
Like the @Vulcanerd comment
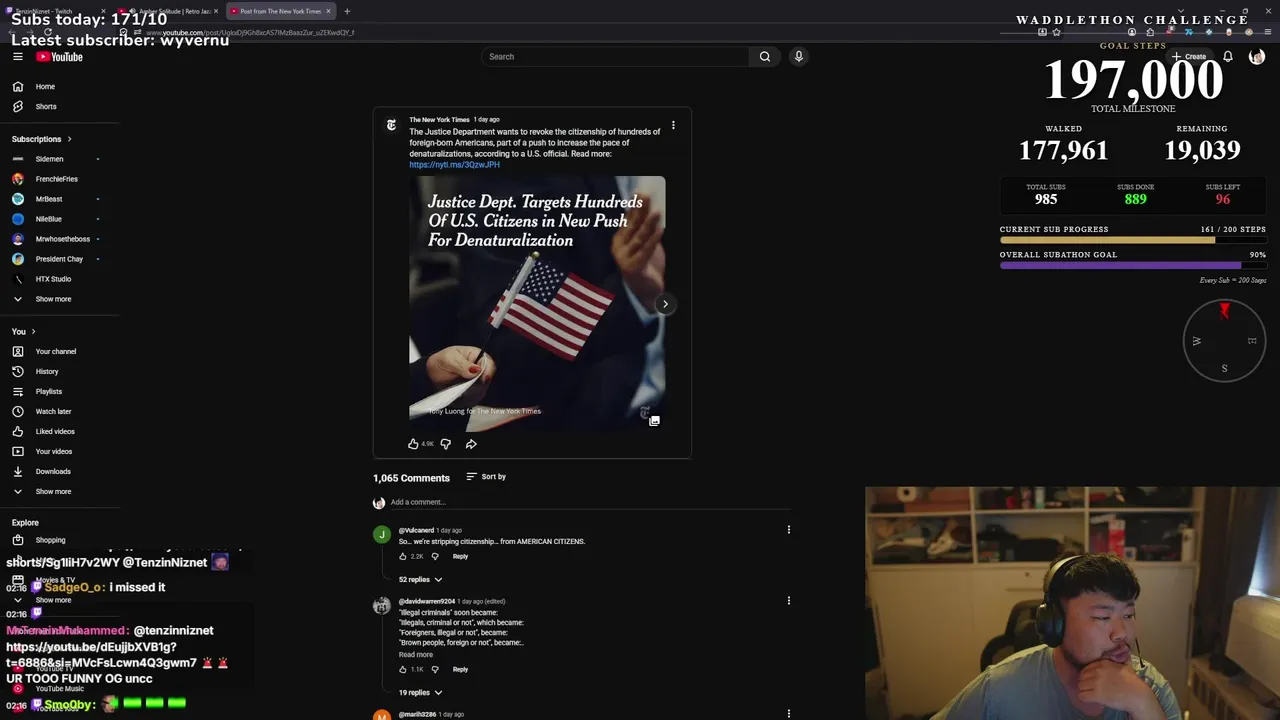point(403,557)
